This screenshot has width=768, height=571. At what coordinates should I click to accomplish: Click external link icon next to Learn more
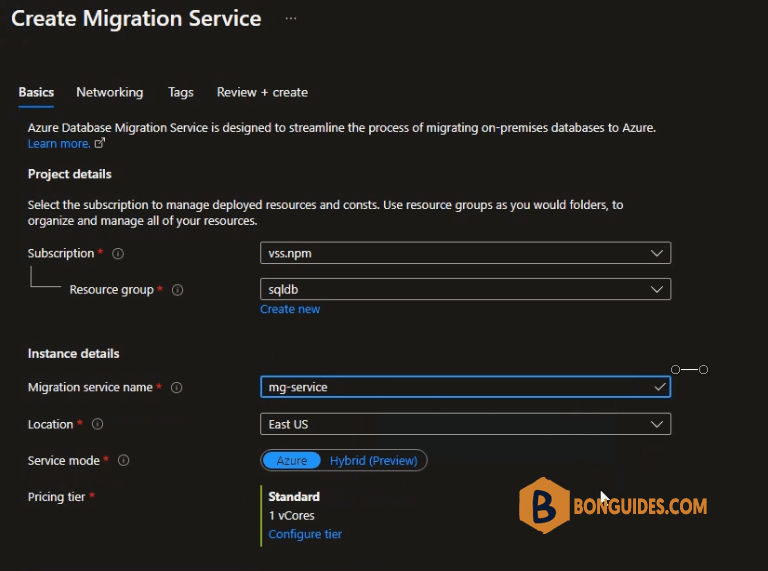(x=99, y=143)
